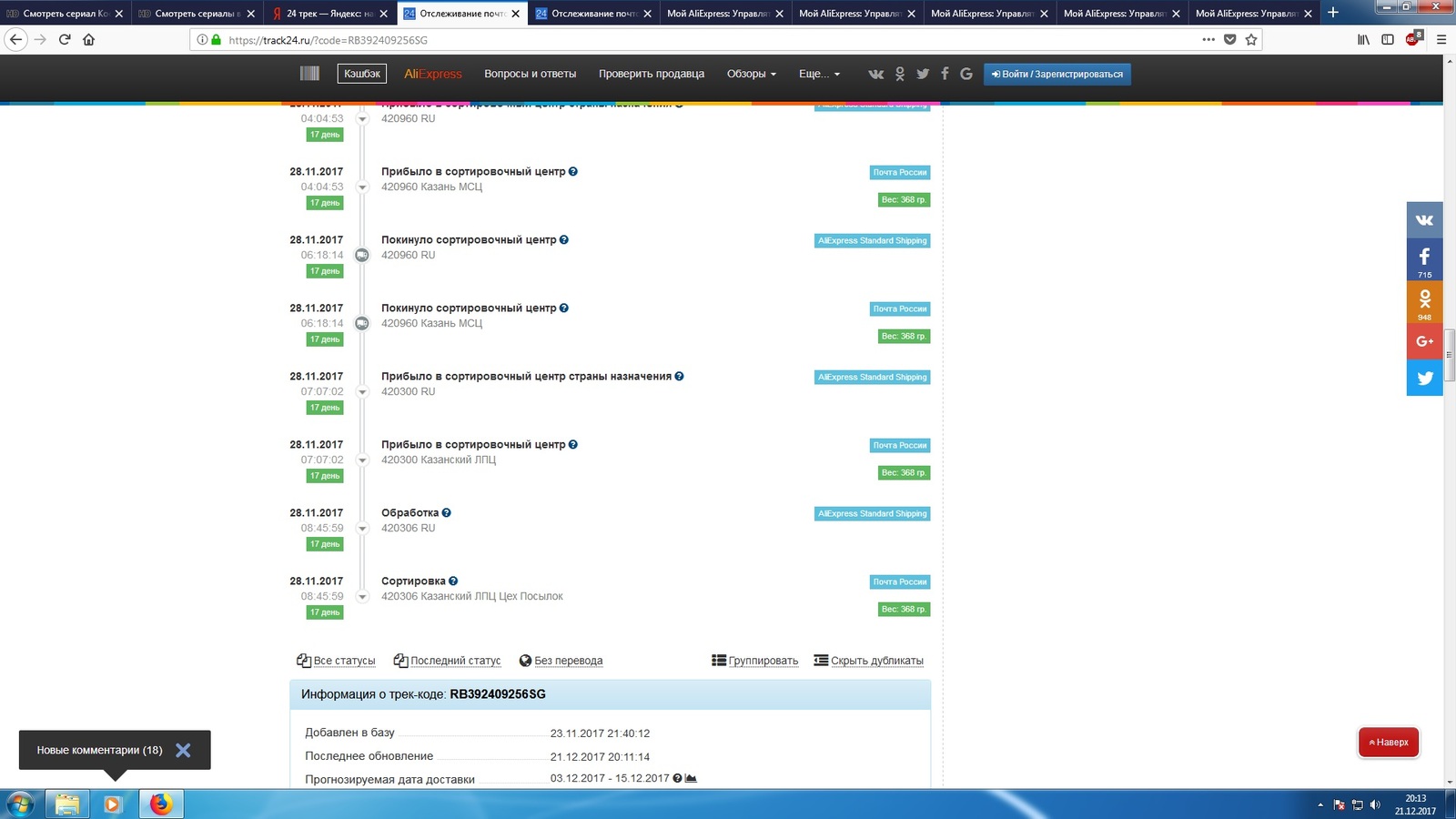Viewport: 1456px width, 819px height.
Task: Expand timeline marker for 04:04:53 Казань МСЦ
Action: 362,187
